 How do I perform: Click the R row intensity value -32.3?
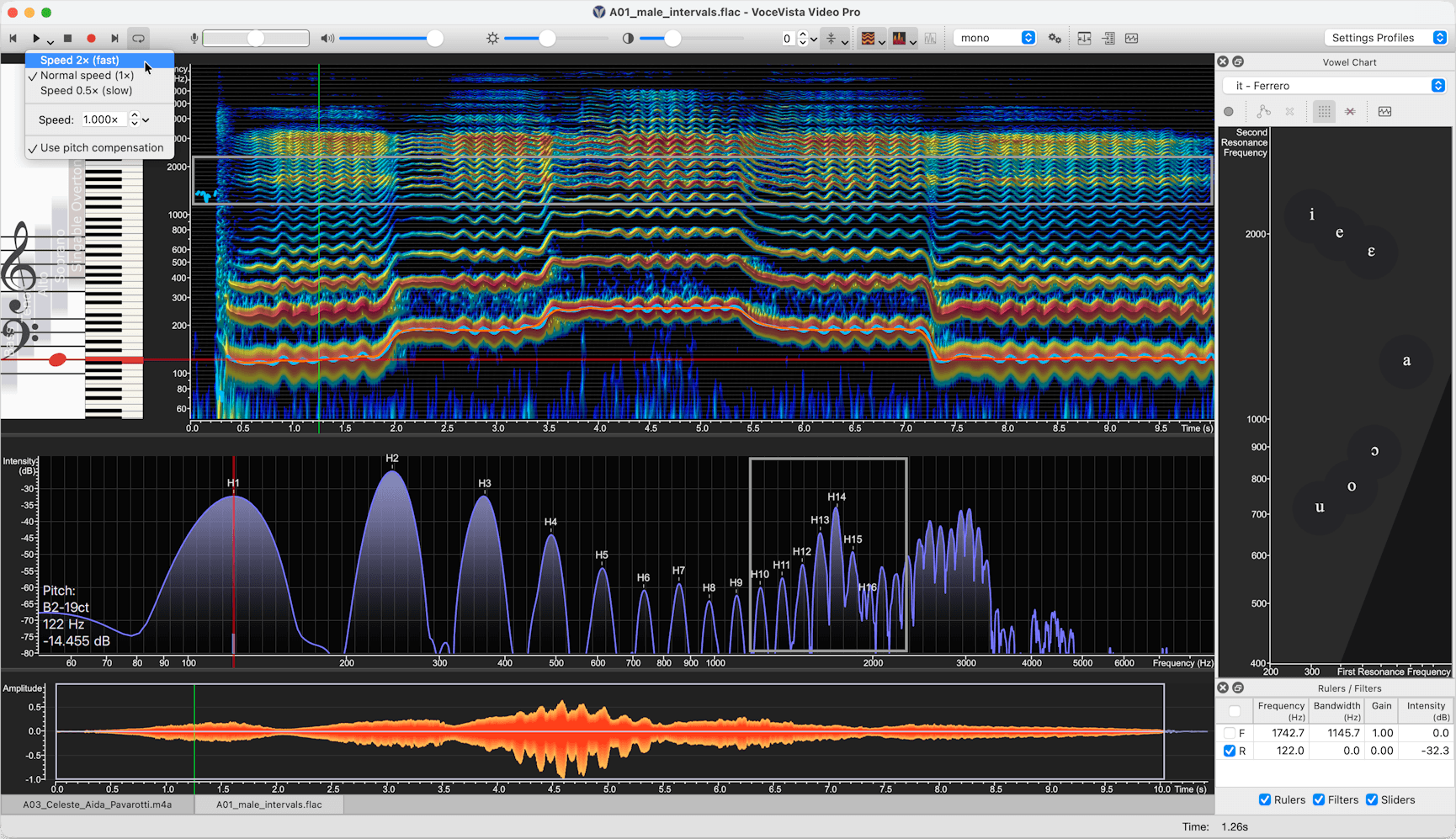(1434, 751)
